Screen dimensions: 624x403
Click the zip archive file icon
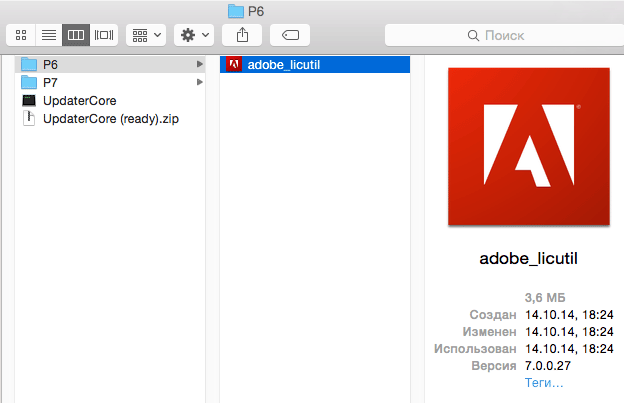tap(29, 119)
